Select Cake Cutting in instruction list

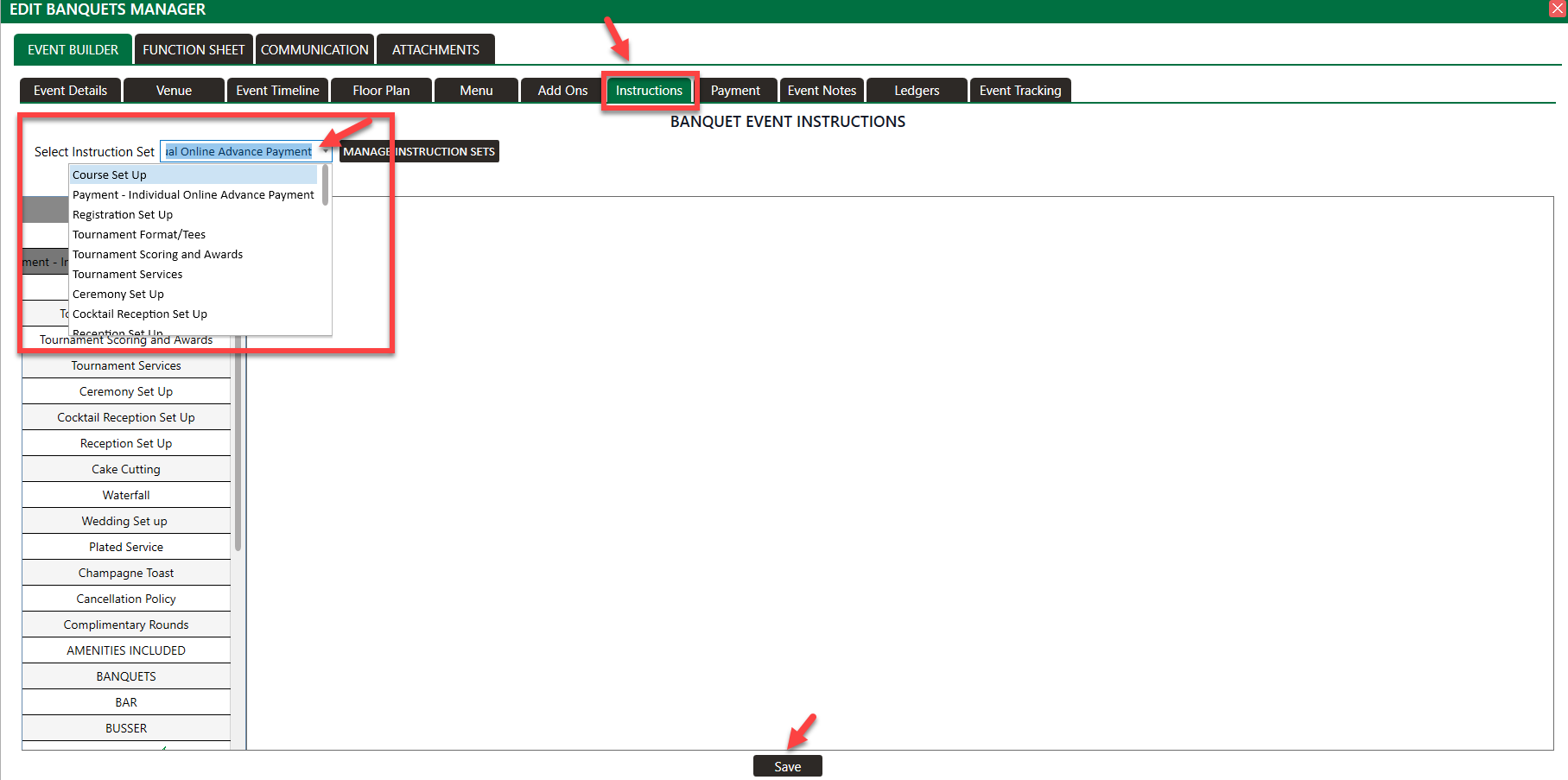click(x=126, y=469)
